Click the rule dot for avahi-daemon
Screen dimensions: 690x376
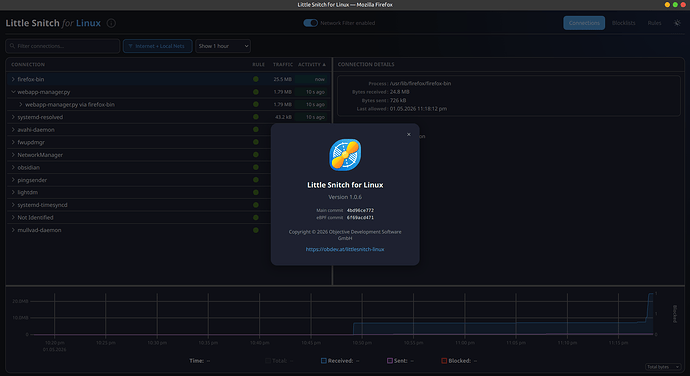256,129
